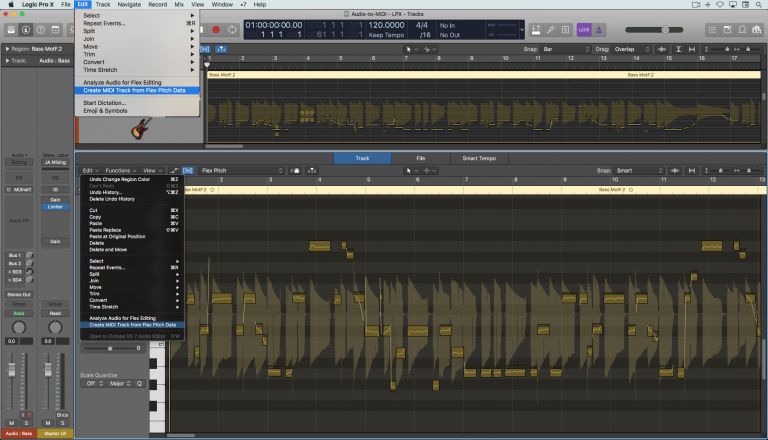The width and height of the screenshot is (768, 440).
Task: Mute the Audio Bass channel strip
Action: tap(12, 423)
